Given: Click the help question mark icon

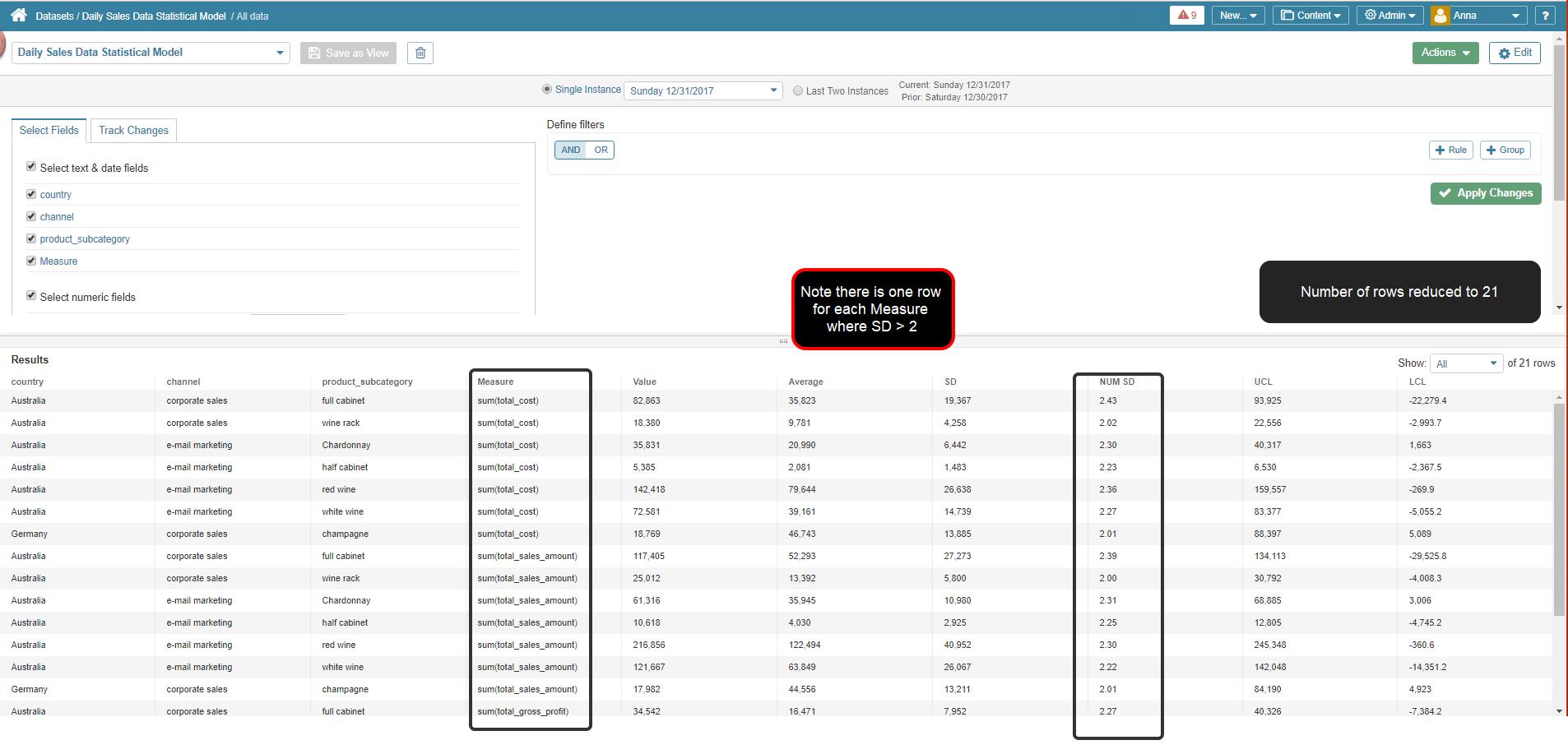Looking at the screenshot, I should [1544, 15].
